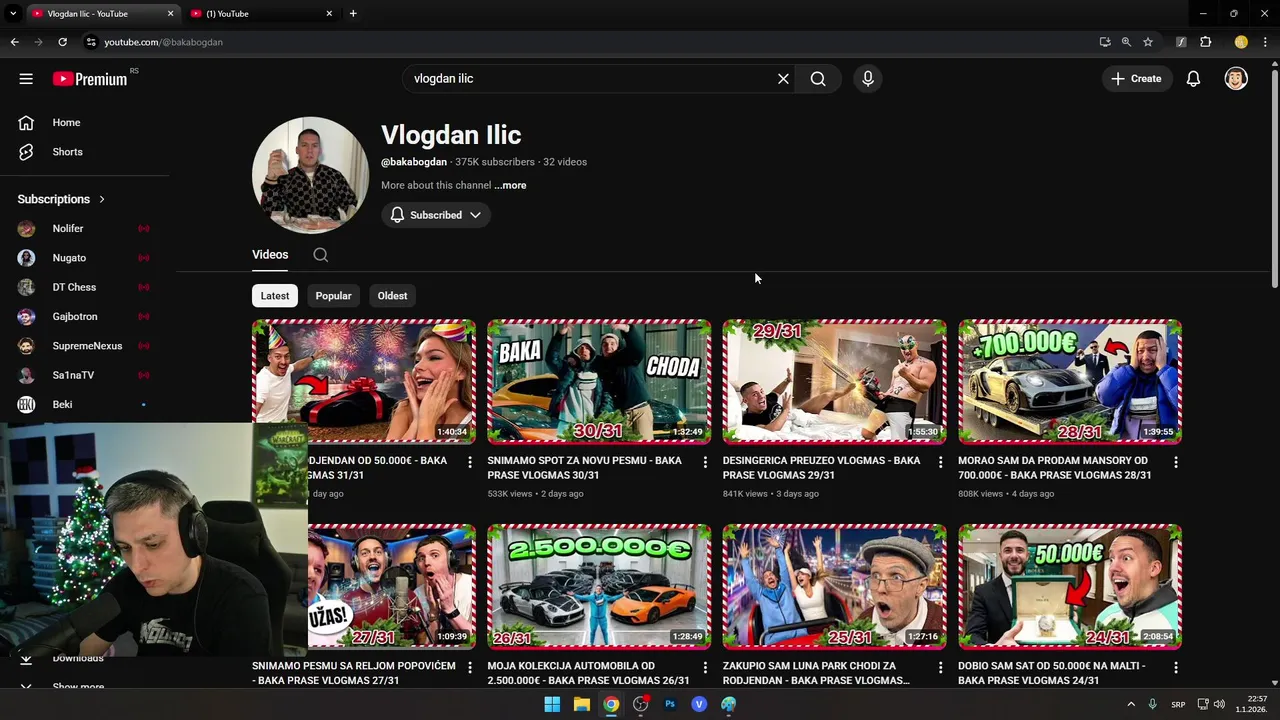Viewport: 1280px width, 720px height.
Task: Open the BAKA CHODA 30/31 thumbnail
Action: tap(599, 381)
